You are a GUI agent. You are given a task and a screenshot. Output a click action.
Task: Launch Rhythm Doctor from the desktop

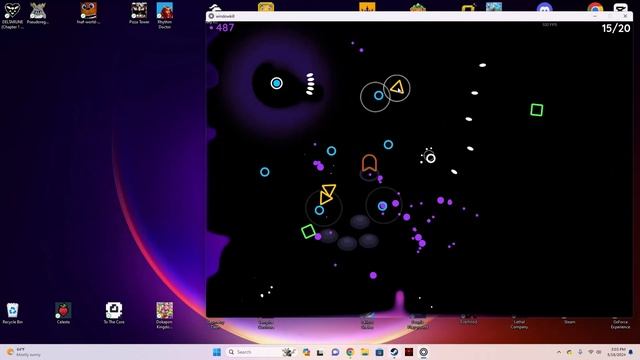click(x=164, y=16)
